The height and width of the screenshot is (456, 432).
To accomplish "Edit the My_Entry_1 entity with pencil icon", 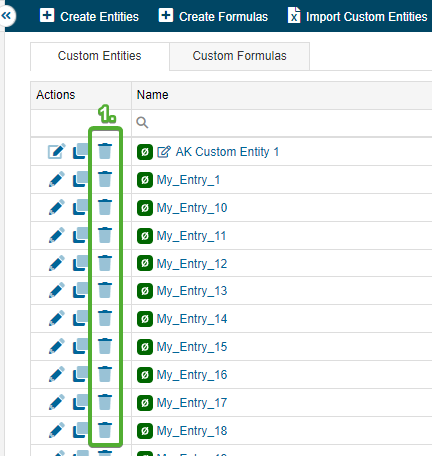I will pyautogui.click(x=57, y=179).
